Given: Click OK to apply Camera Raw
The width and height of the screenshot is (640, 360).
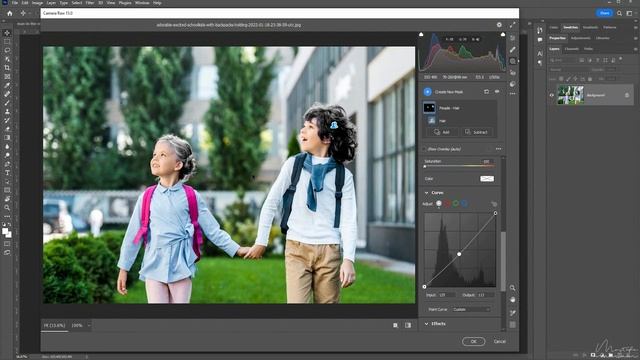Looking at the screenshot, I should (473, 341).
